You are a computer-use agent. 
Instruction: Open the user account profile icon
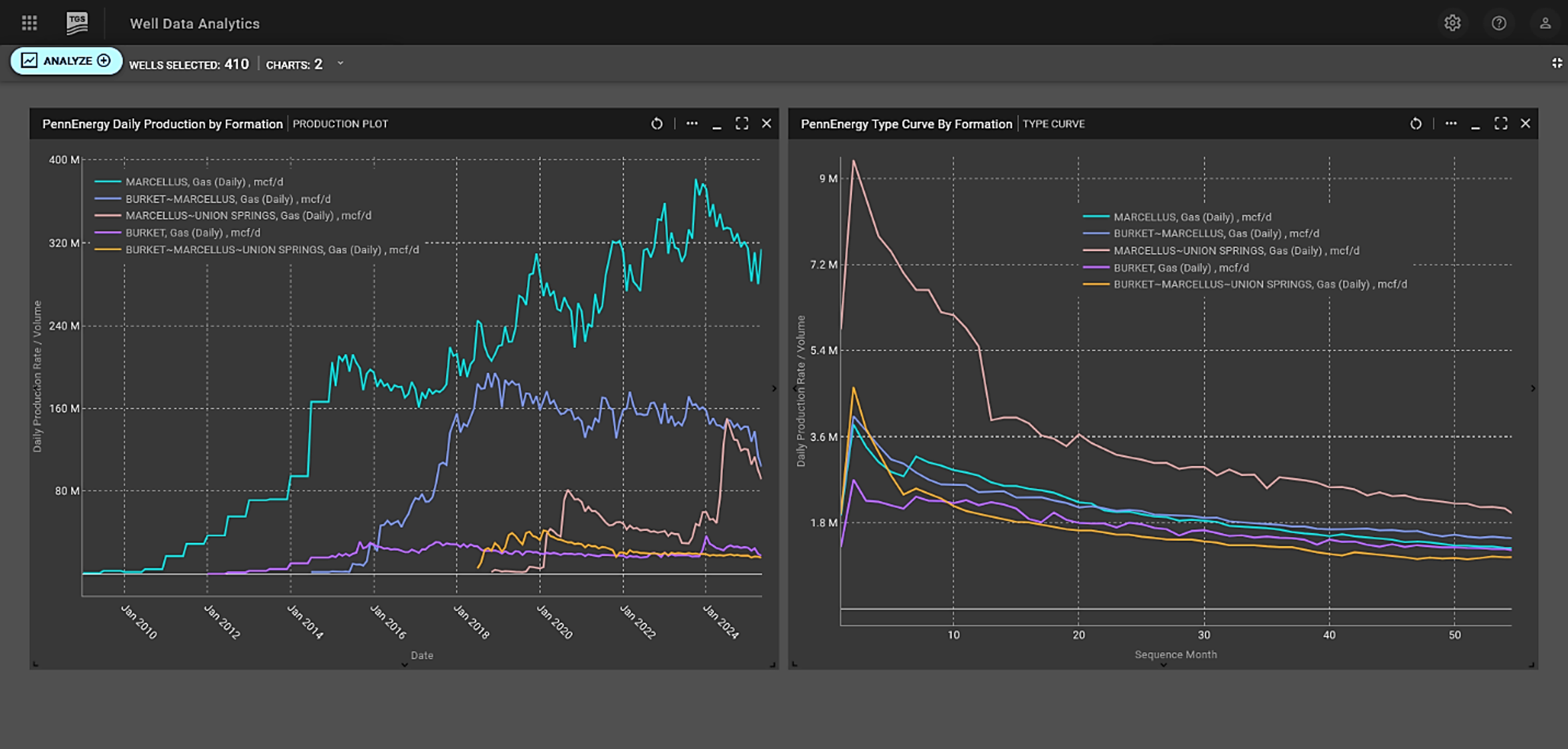click(1545, 23)
